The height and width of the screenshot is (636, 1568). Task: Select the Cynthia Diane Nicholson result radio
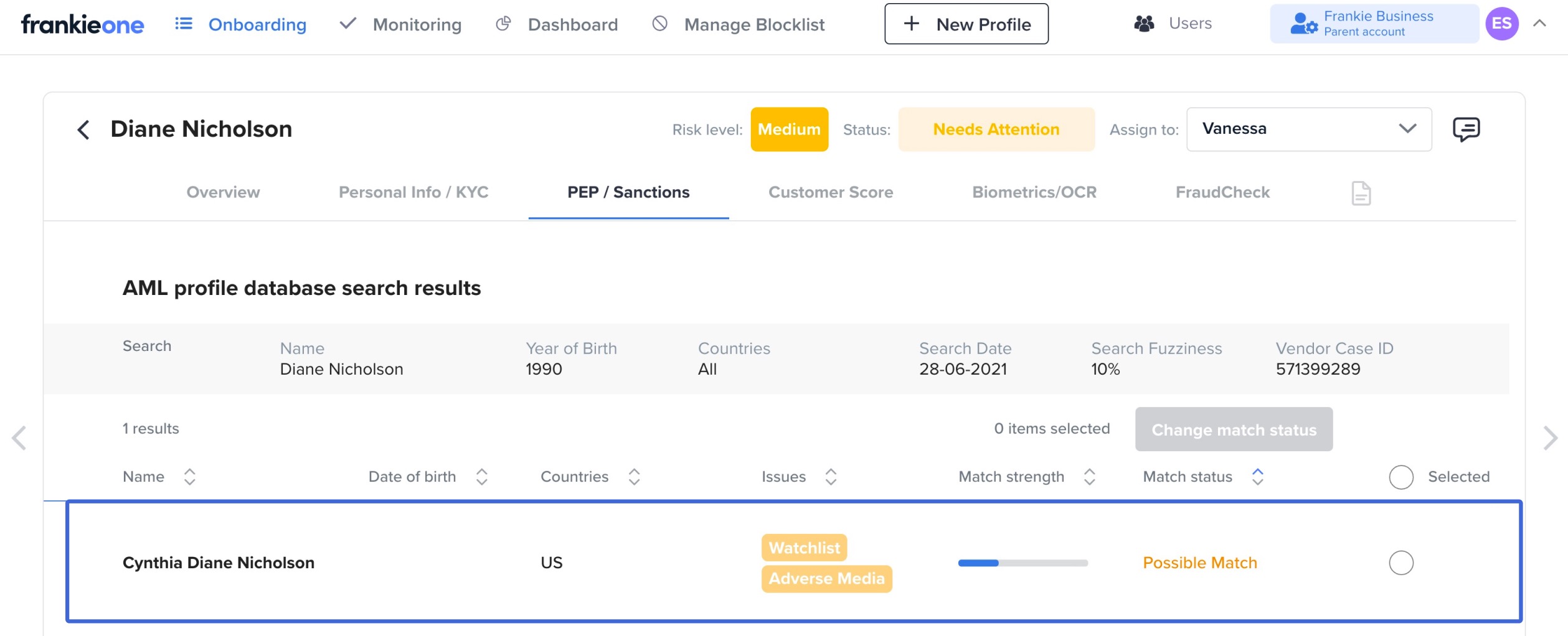point(1400,563)
